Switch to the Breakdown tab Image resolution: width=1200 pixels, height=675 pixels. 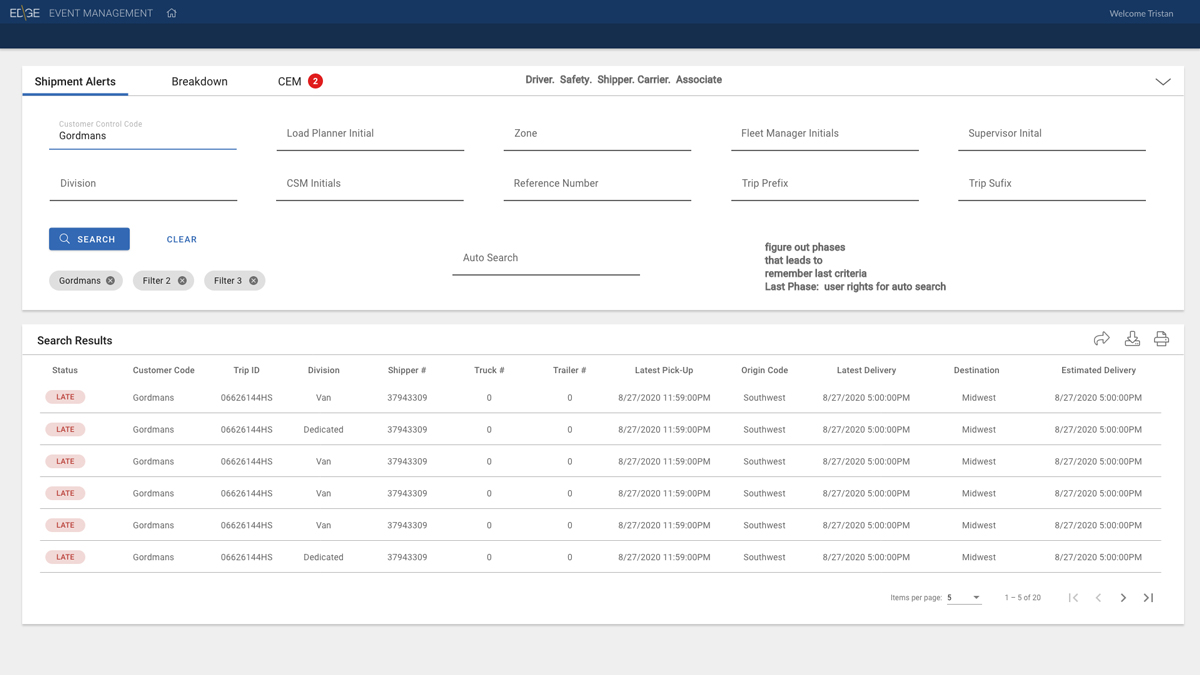coord(199,82)
